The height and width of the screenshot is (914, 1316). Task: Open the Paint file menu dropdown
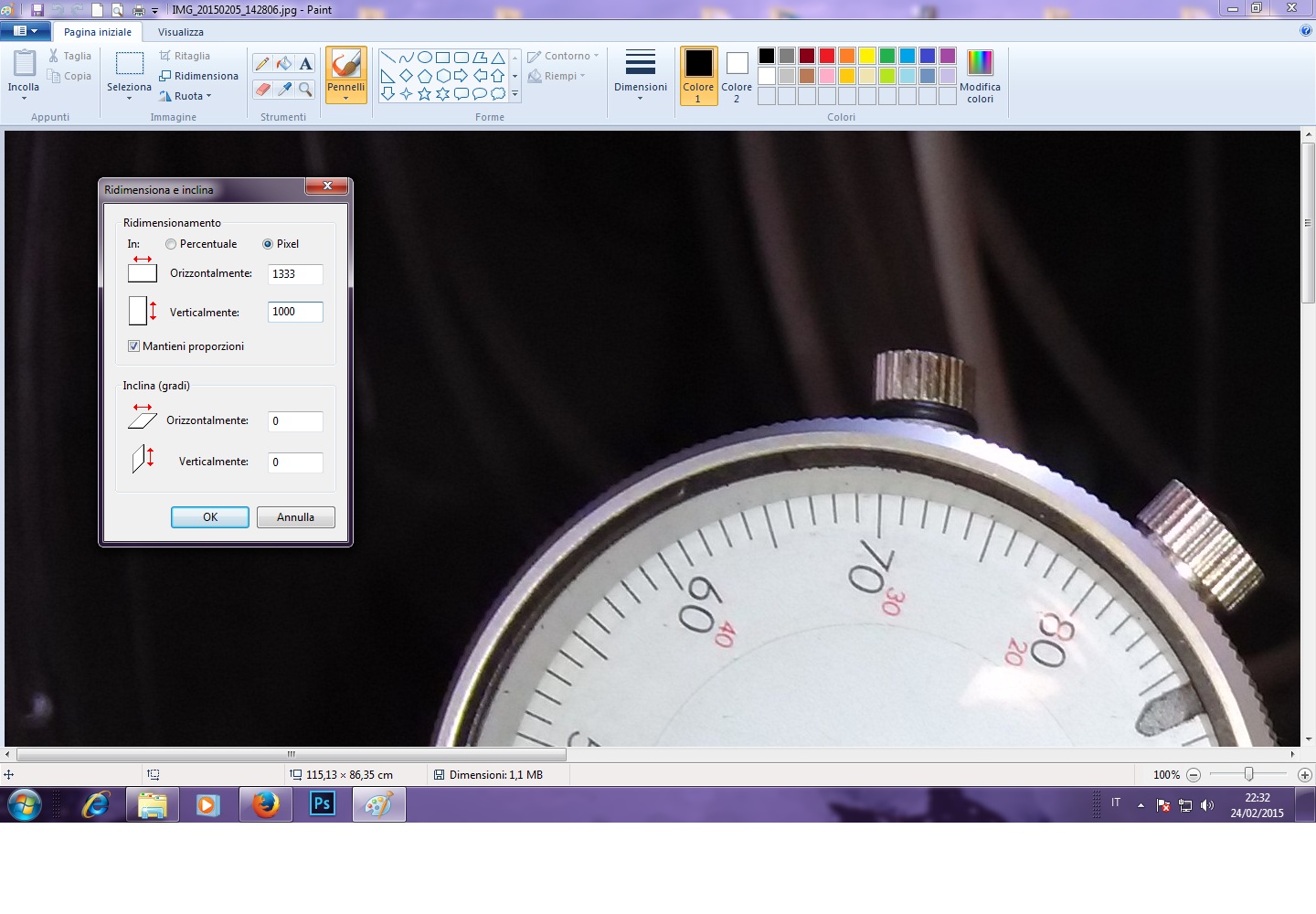click(25, 31)
